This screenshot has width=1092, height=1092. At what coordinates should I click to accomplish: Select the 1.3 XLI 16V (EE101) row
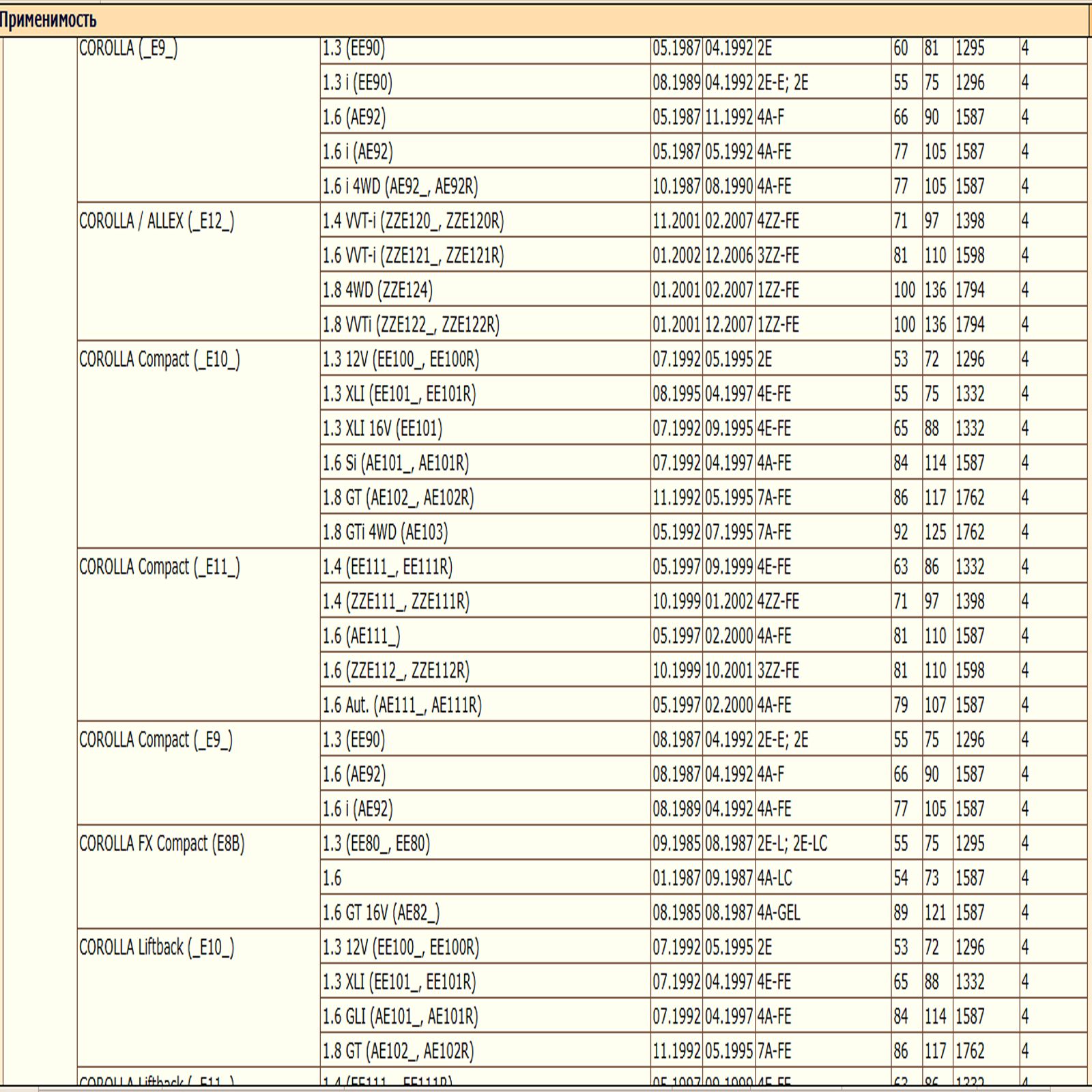pos(382,429)
